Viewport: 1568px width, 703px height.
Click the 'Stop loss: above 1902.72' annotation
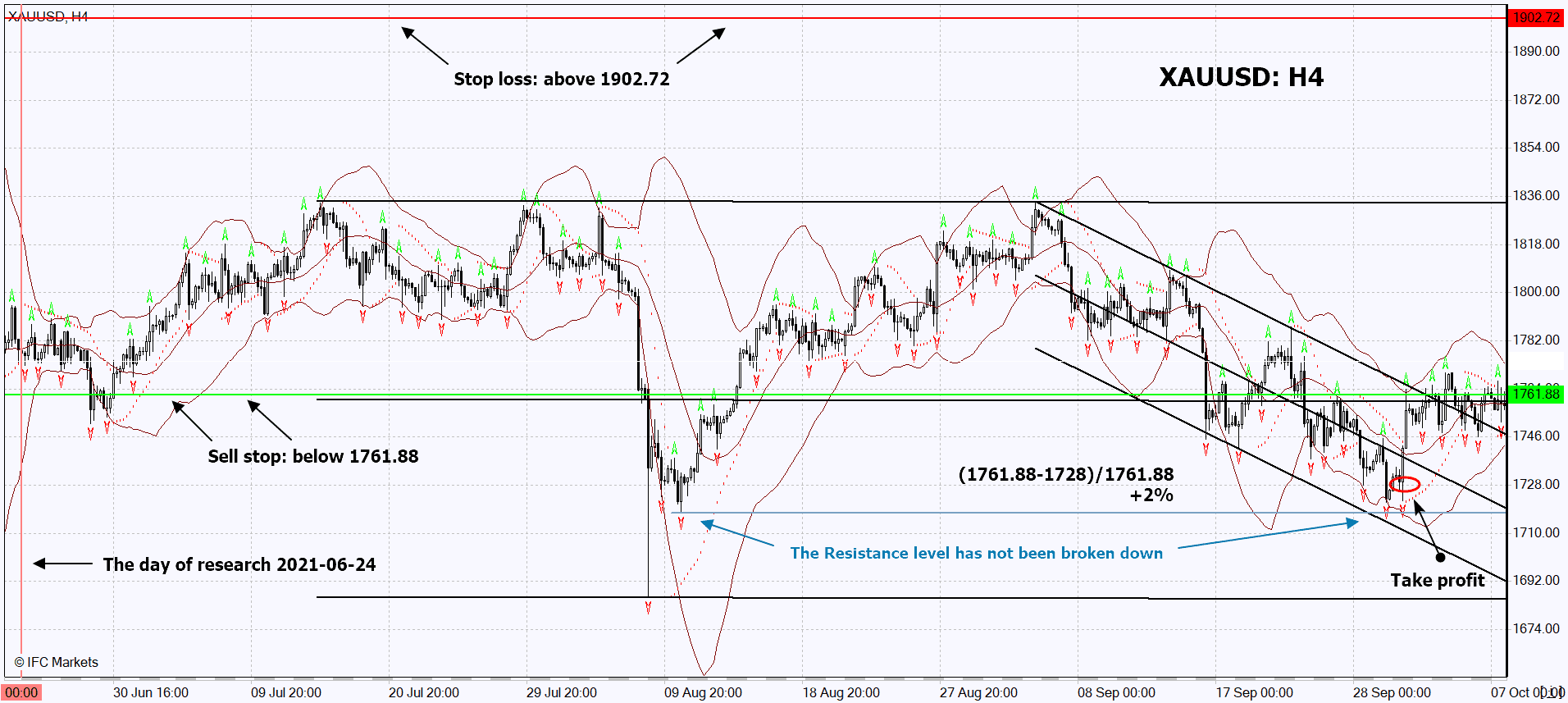(562, 79)
